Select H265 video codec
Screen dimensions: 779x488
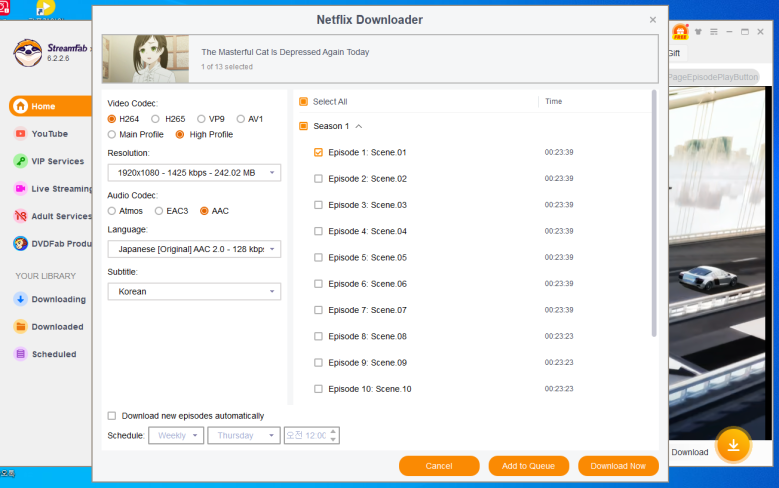[x=156, y=119]
